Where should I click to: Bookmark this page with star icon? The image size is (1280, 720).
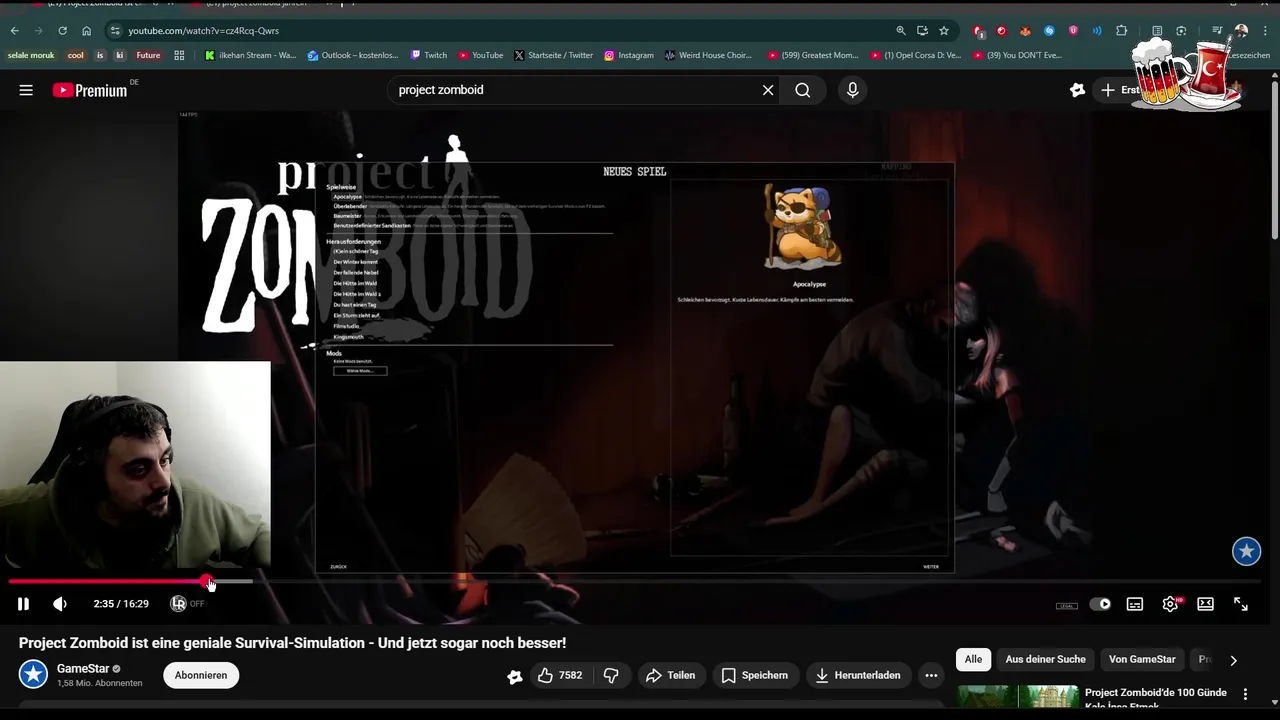point(944,31)
